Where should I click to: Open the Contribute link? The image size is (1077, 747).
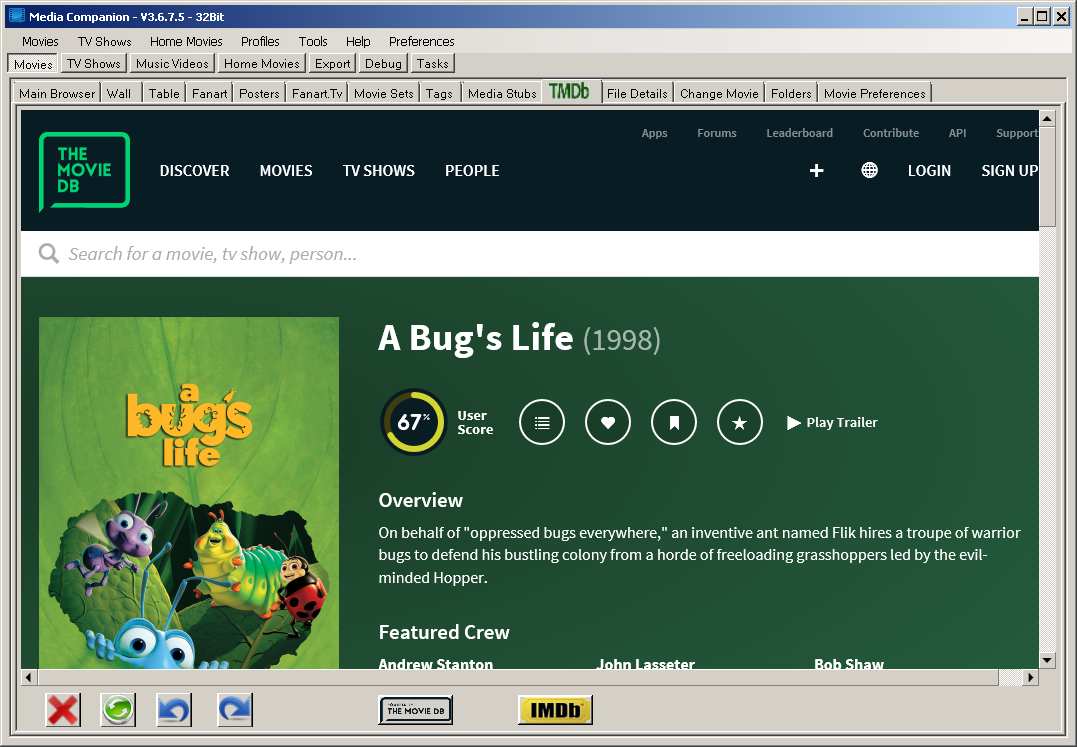point(891,133)
